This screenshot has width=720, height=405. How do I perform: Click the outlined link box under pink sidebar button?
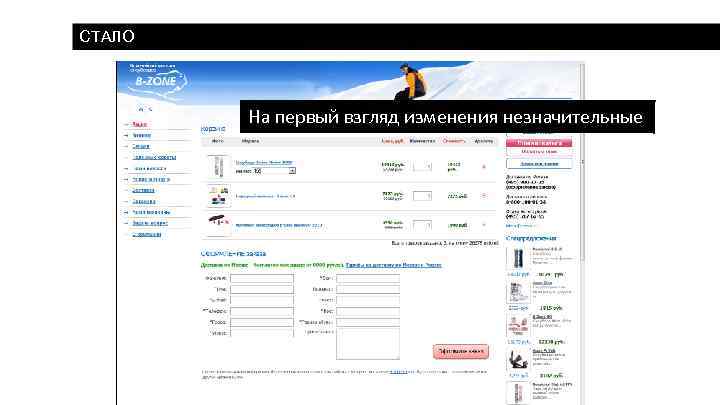(539, 164)
